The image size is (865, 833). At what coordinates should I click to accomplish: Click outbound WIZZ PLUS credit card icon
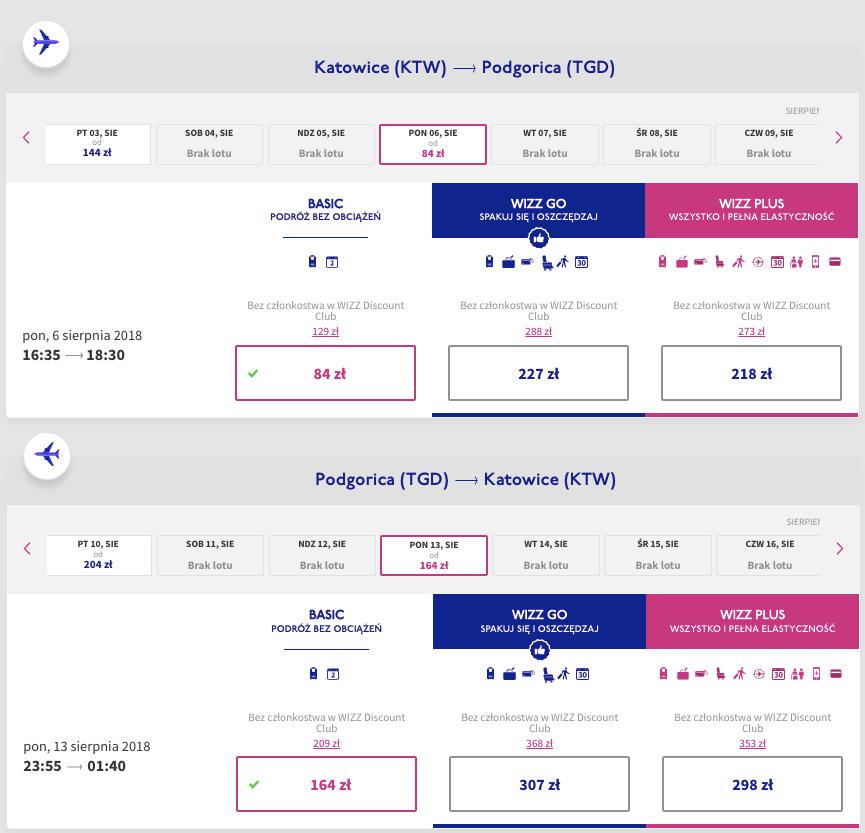click(835, 262)
